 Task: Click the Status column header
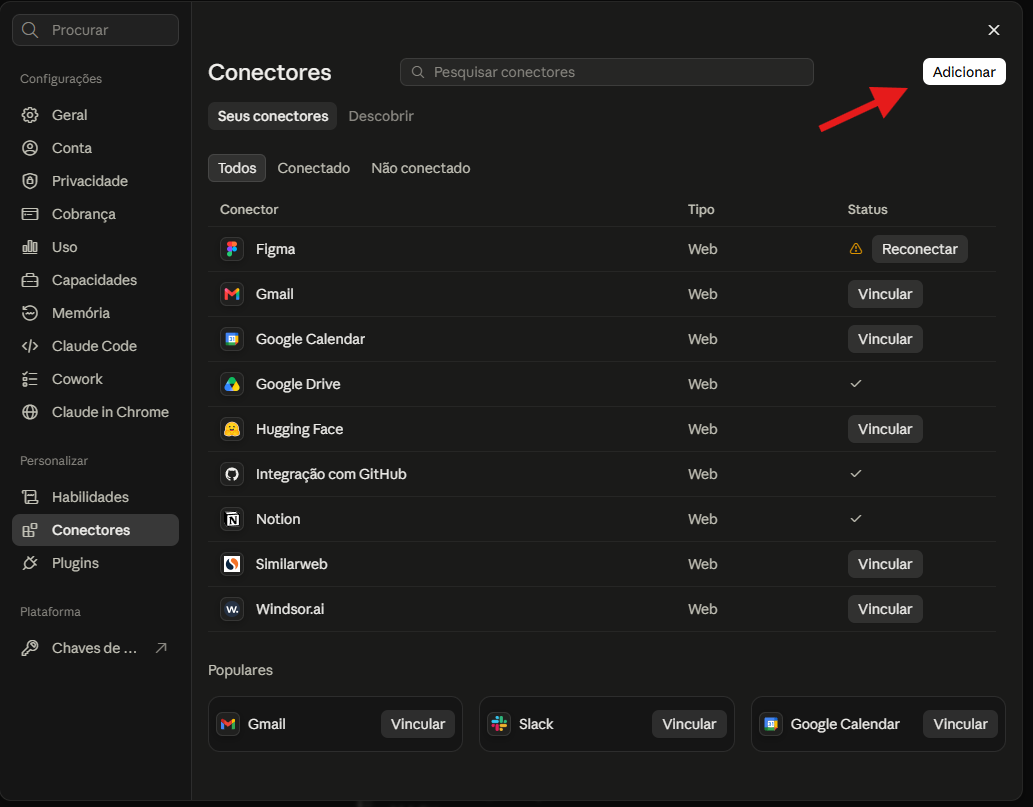[867, 209]
